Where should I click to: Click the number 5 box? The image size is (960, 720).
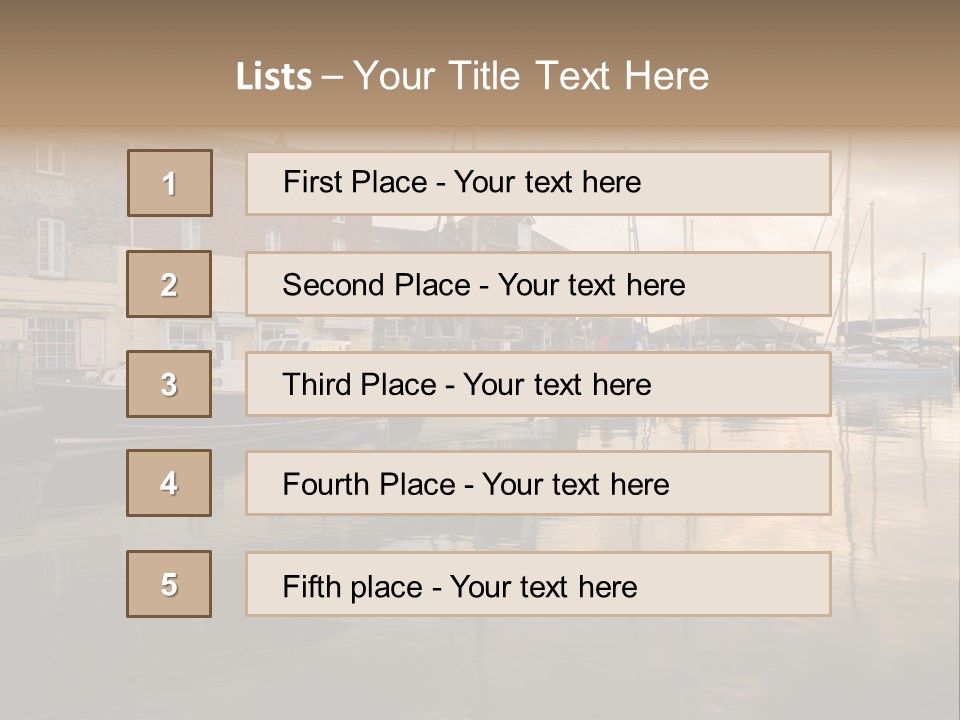pyautogui.click(x=169, y=584)
